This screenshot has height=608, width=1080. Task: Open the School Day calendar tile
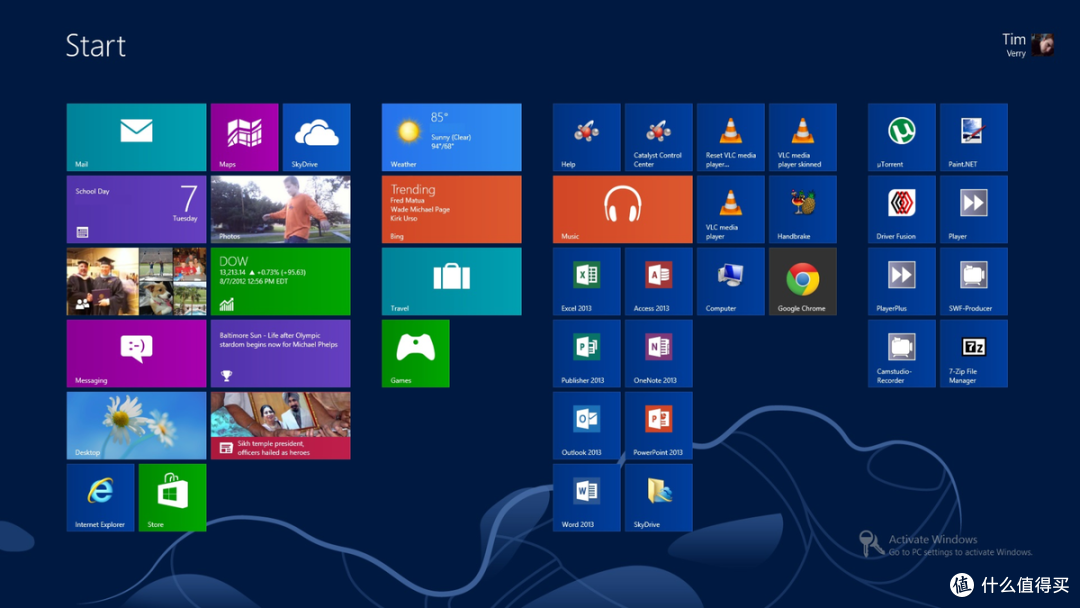click(x=136, y=209)
